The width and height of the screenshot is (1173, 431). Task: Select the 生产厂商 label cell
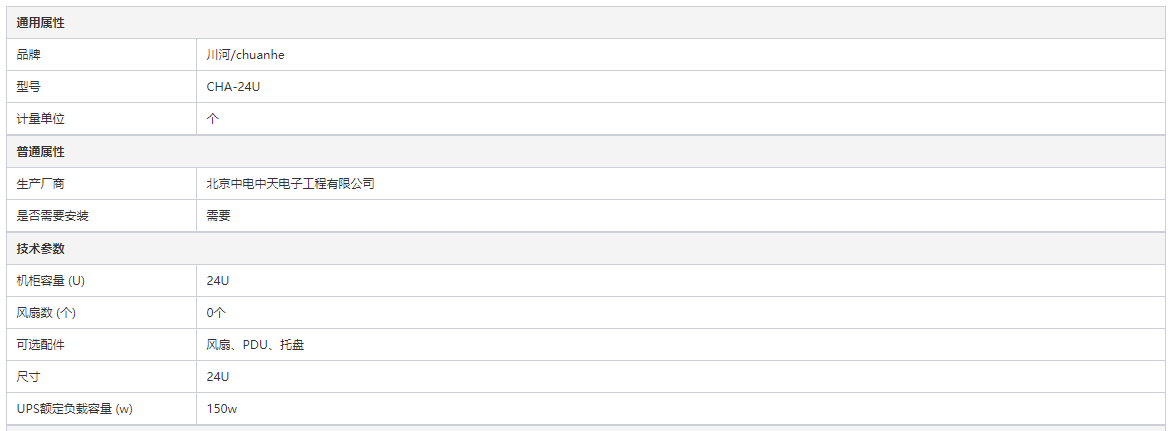click(x=102, y=183)
